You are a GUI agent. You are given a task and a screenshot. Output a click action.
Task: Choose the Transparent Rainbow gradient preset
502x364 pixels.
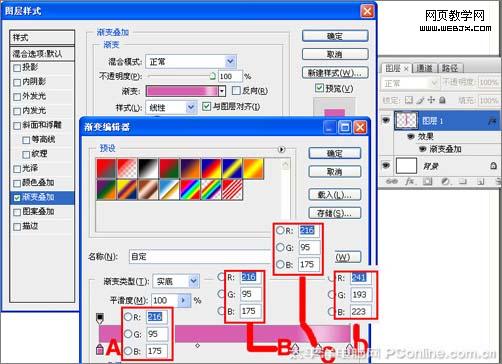(211, 190)
